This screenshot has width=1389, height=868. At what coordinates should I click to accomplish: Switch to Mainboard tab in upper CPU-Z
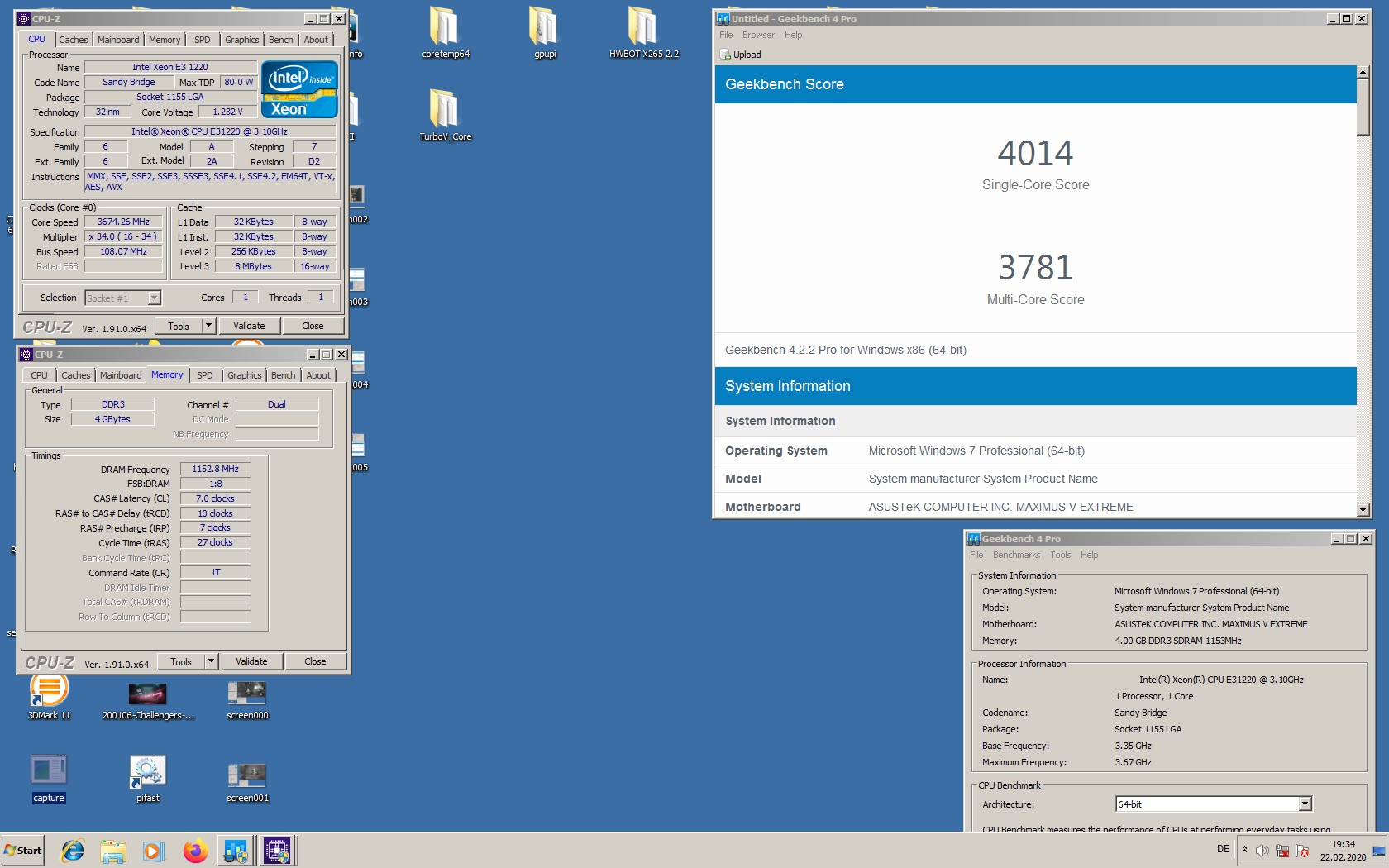coord(118,40)
